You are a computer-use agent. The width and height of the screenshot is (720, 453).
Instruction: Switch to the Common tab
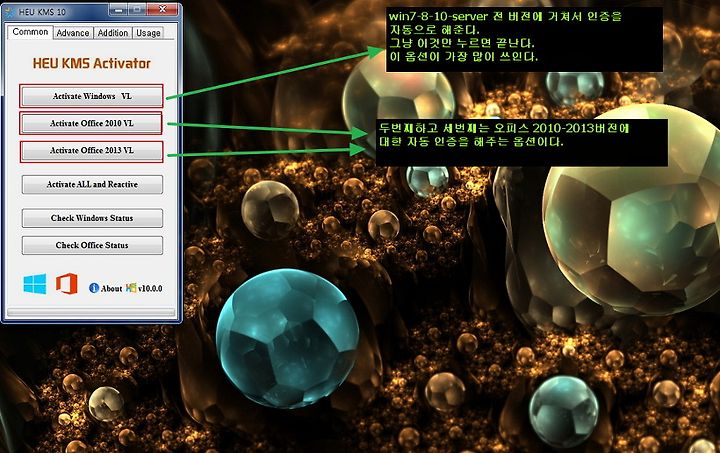point(30,32)
